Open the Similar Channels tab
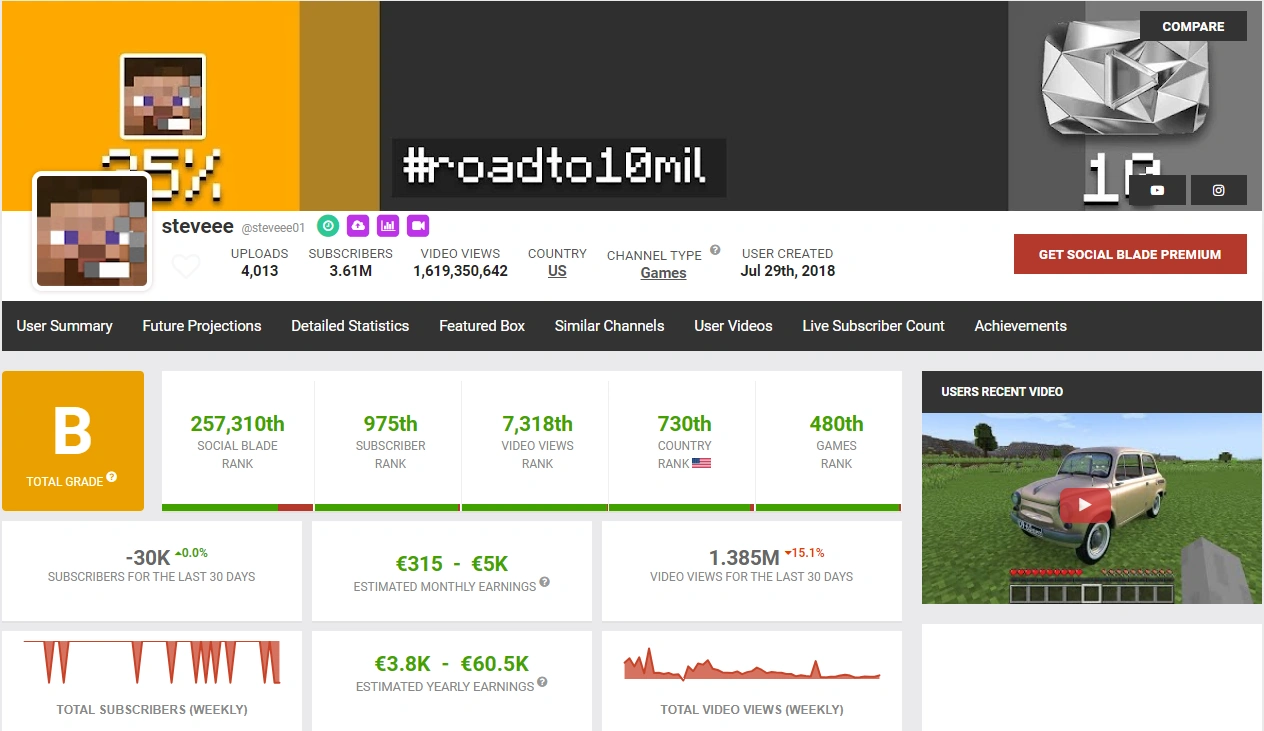The image size is (1264, 731). 610,326
